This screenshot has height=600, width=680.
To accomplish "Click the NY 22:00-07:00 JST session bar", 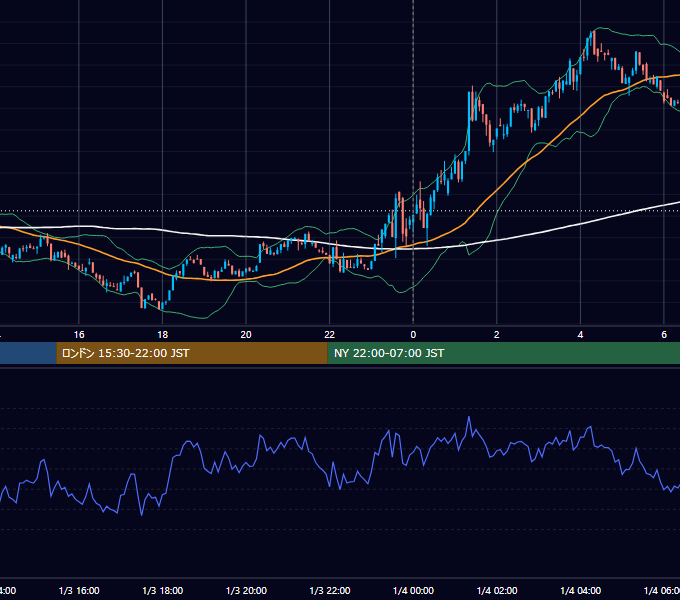I will click(x=503, y=353).
